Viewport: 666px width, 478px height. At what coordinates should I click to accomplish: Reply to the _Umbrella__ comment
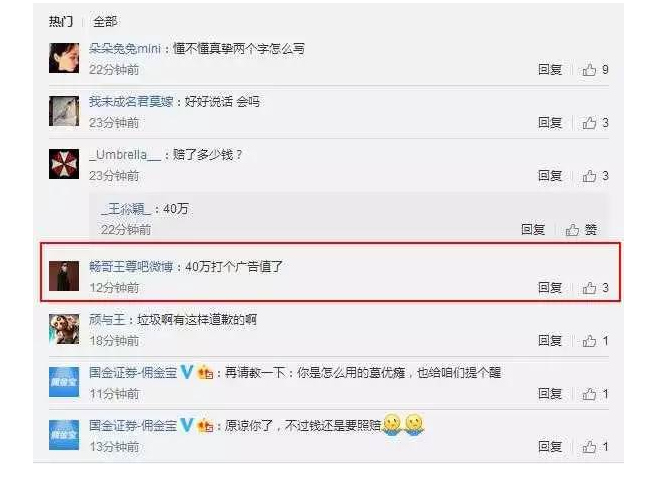pos(550,175)
